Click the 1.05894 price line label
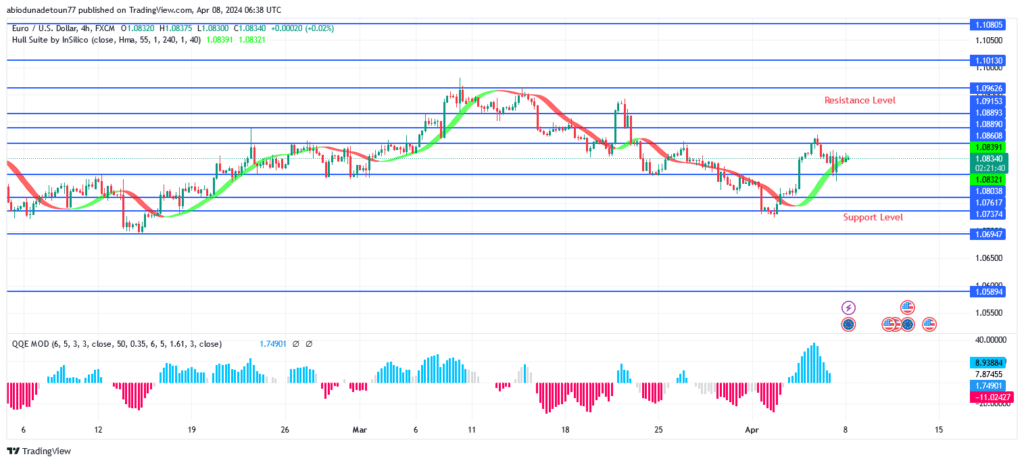Image resolution: width=1024 pixels, height=463 pixels. 989,291
